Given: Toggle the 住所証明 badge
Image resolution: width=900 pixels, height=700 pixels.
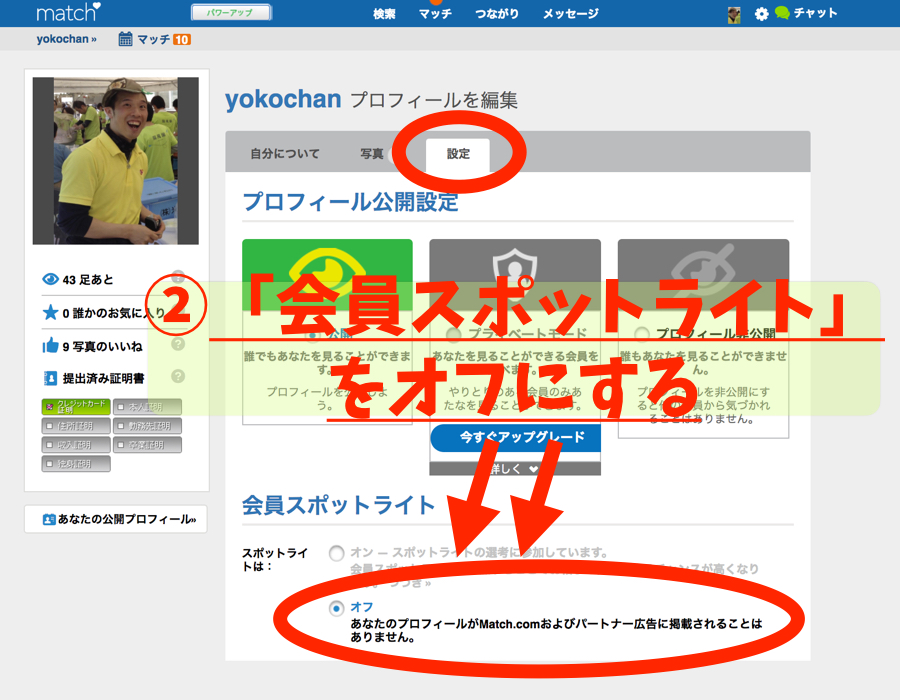Looking at the screenshot, I should (x=76, y=426).
